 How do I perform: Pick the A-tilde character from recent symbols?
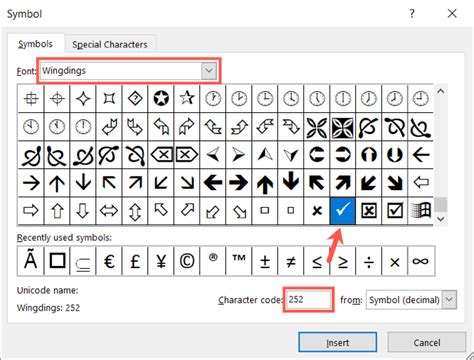(x=31, y=261)
